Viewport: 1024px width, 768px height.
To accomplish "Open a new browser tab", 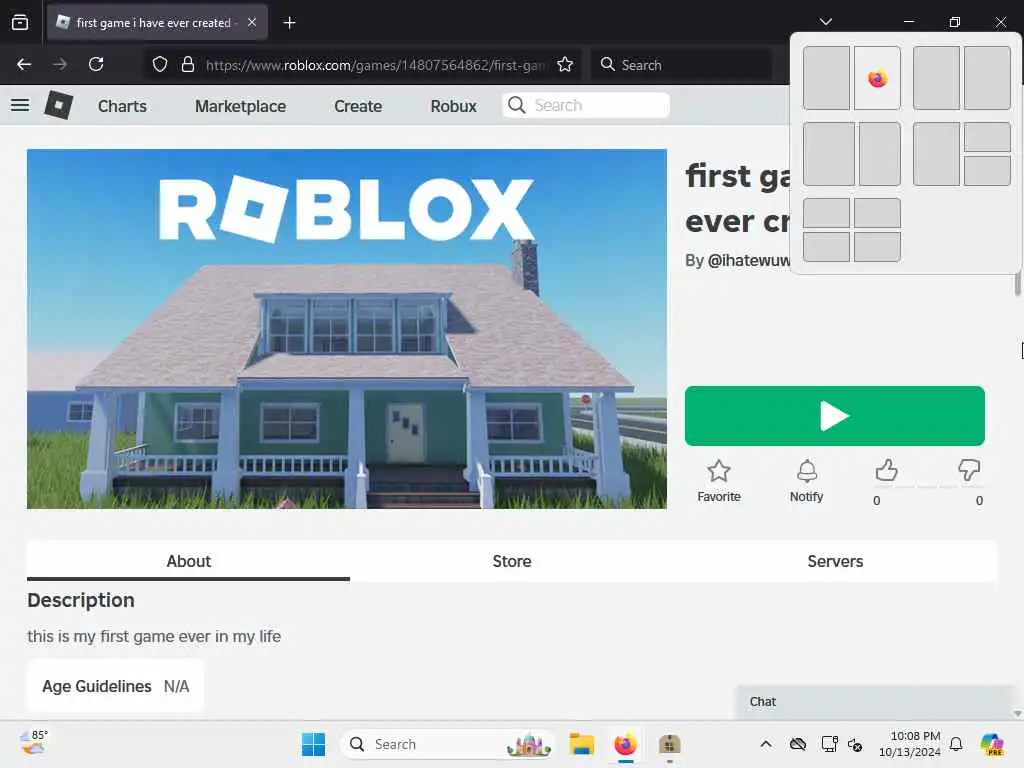I will pos(289,23).
